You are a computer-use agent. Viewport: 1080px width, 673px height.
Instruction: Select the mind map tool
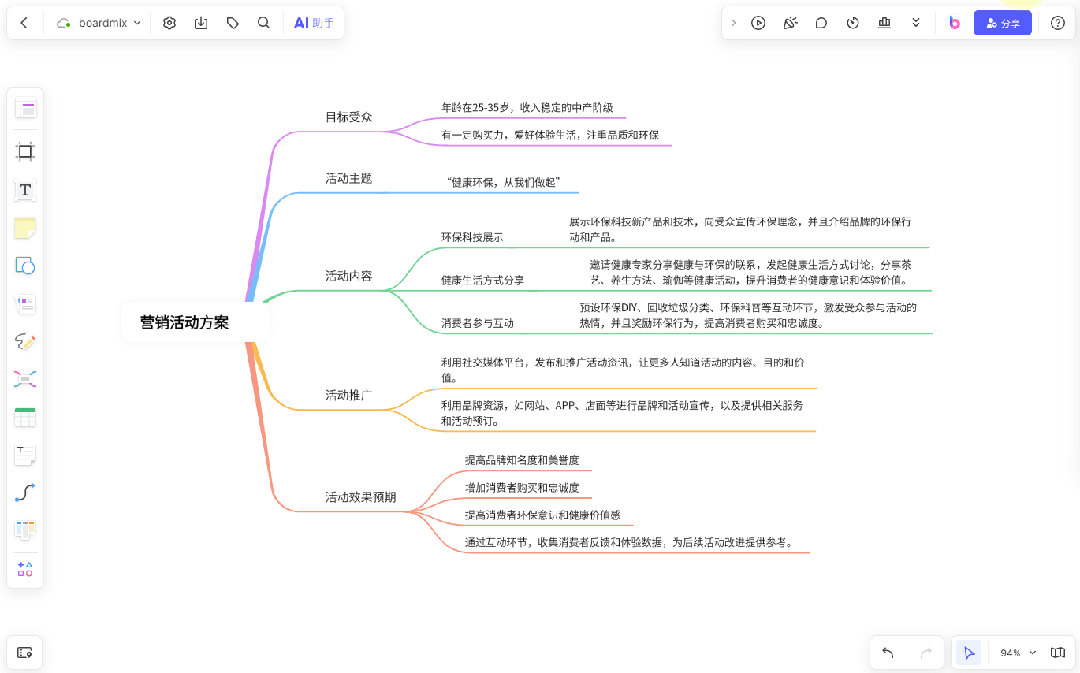pos(25,379)
